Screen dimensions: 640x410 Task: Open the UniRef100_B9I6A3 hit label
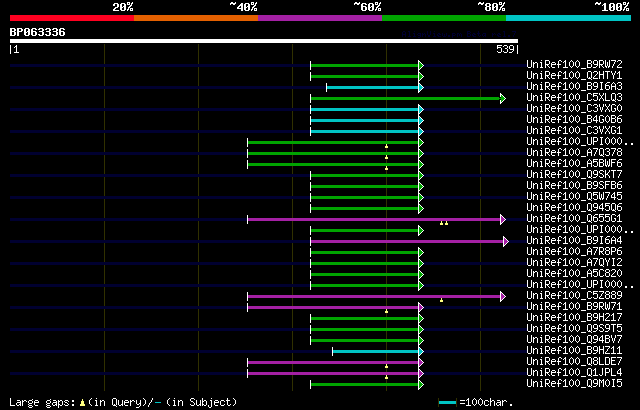(574, 86)
